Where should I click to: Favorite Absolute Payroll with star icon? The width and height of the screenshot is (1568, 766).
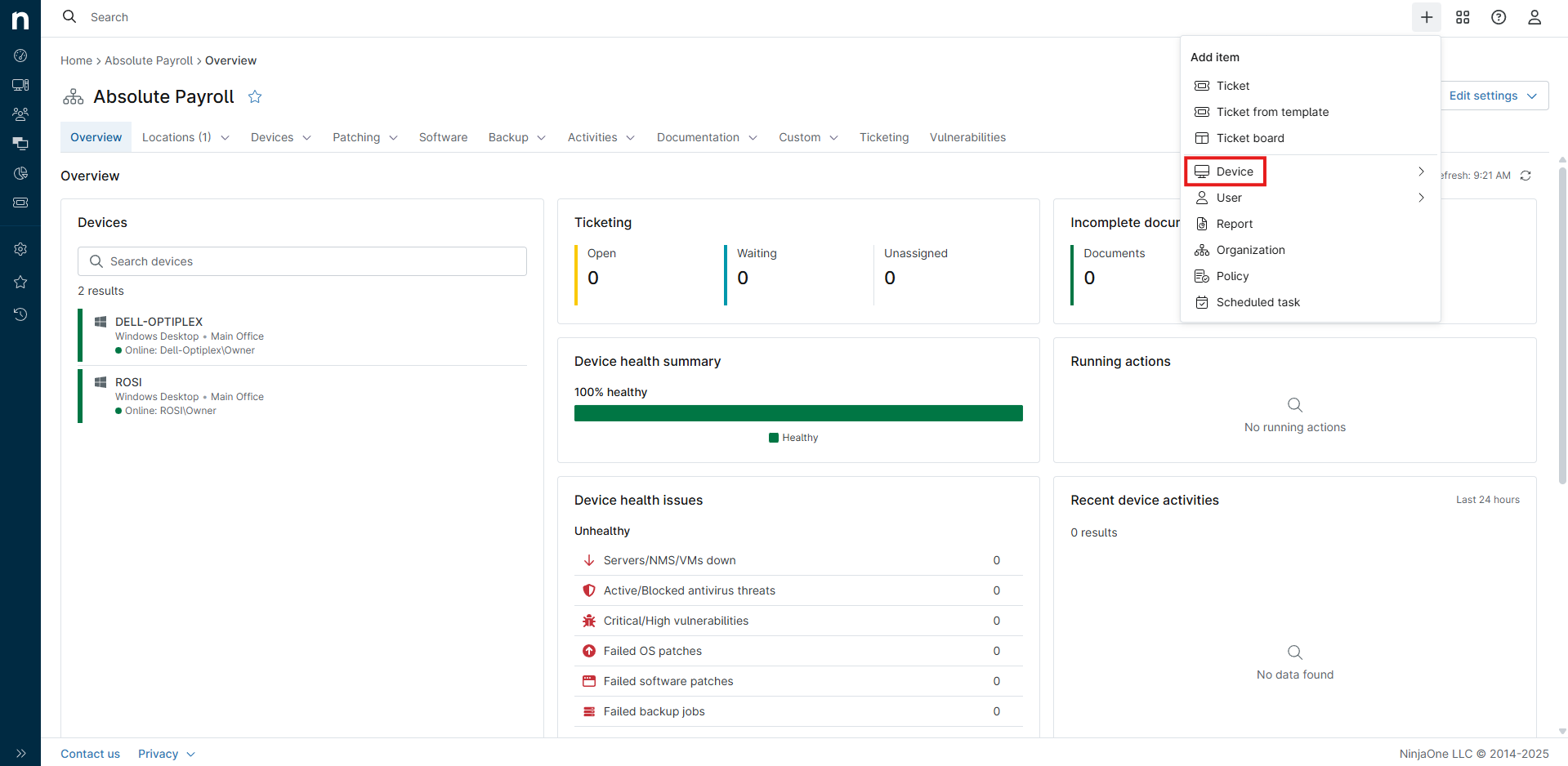tap(255, 97)
